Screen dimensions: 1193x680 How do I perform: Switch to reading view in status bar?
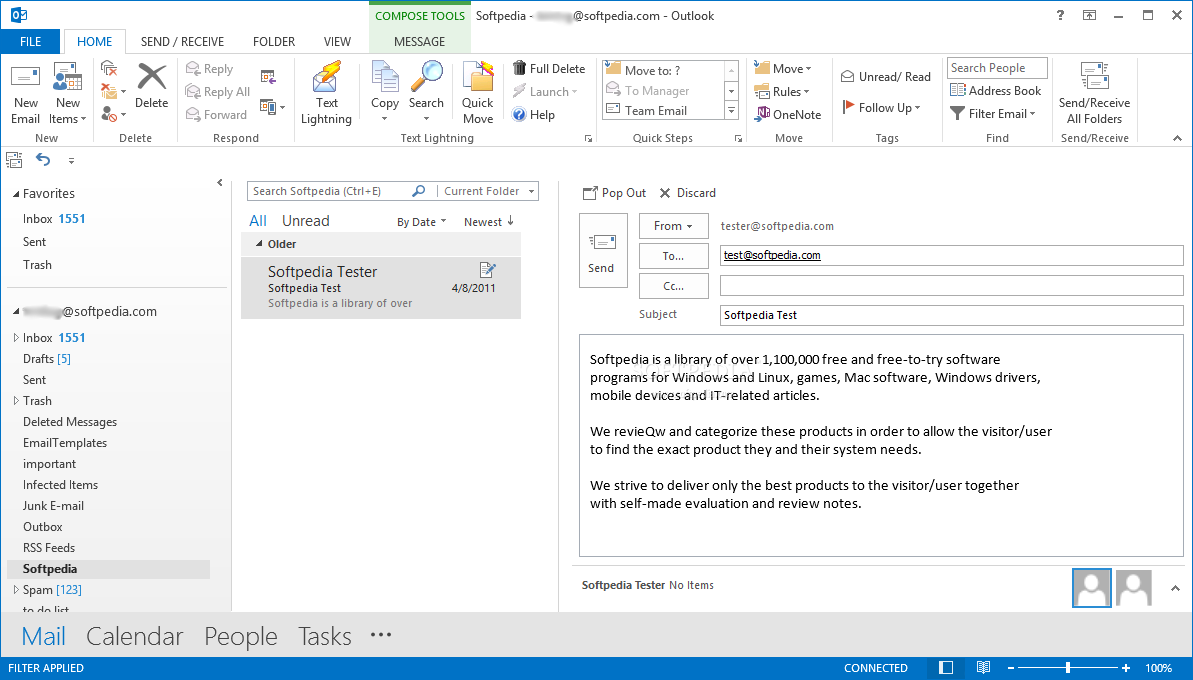pos(983,668)
